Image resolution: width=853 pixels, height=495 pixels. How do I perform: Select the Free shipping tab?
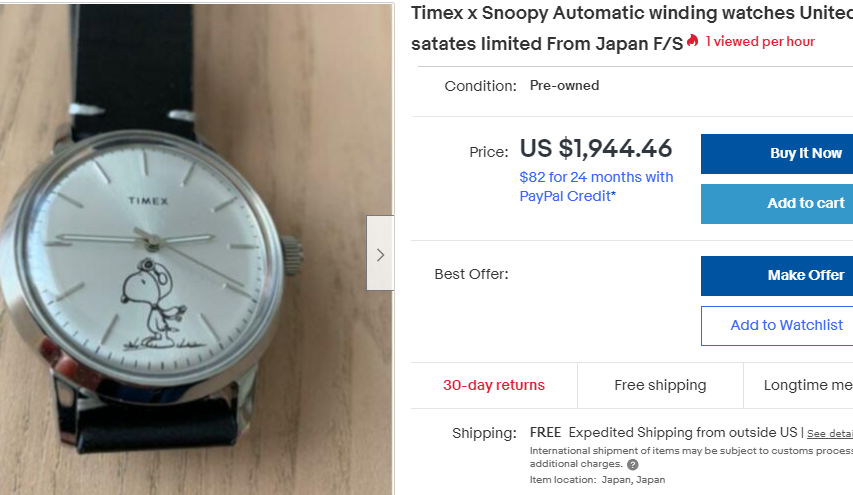(x=660, y=385)
